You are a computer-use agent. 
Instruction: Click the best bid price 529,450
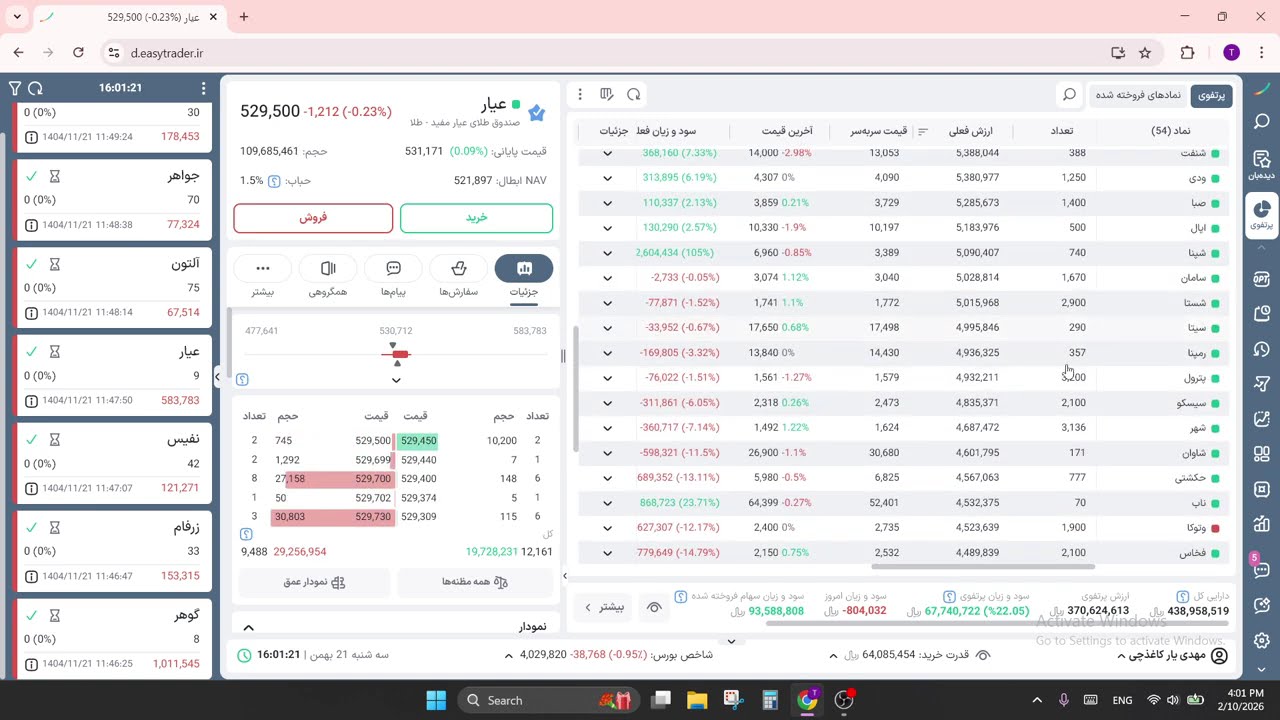[x=418, y=441]
